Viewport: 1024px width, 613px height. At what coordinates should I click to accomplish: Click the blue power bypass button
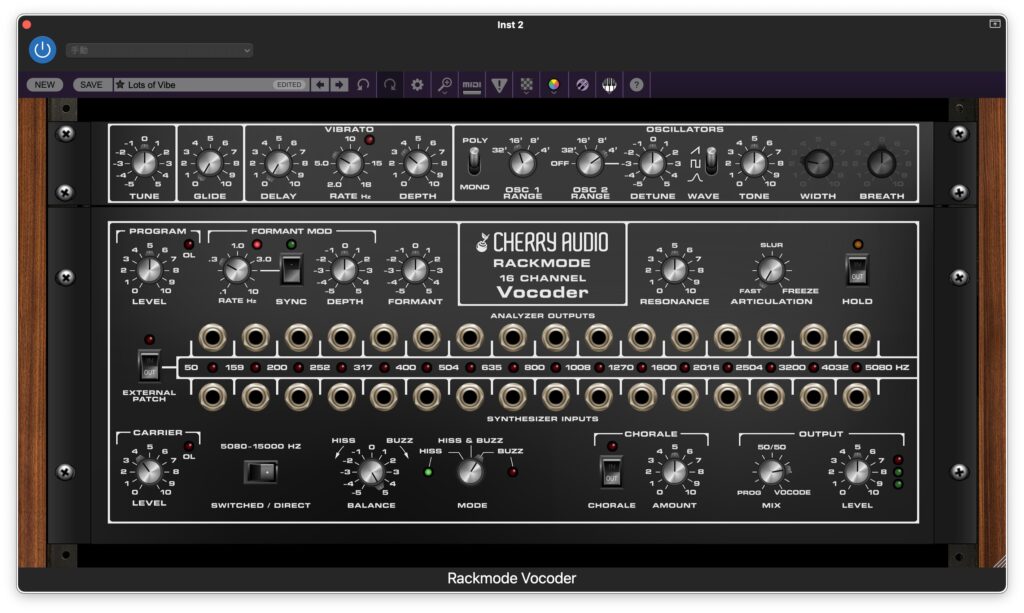(43, 49)
